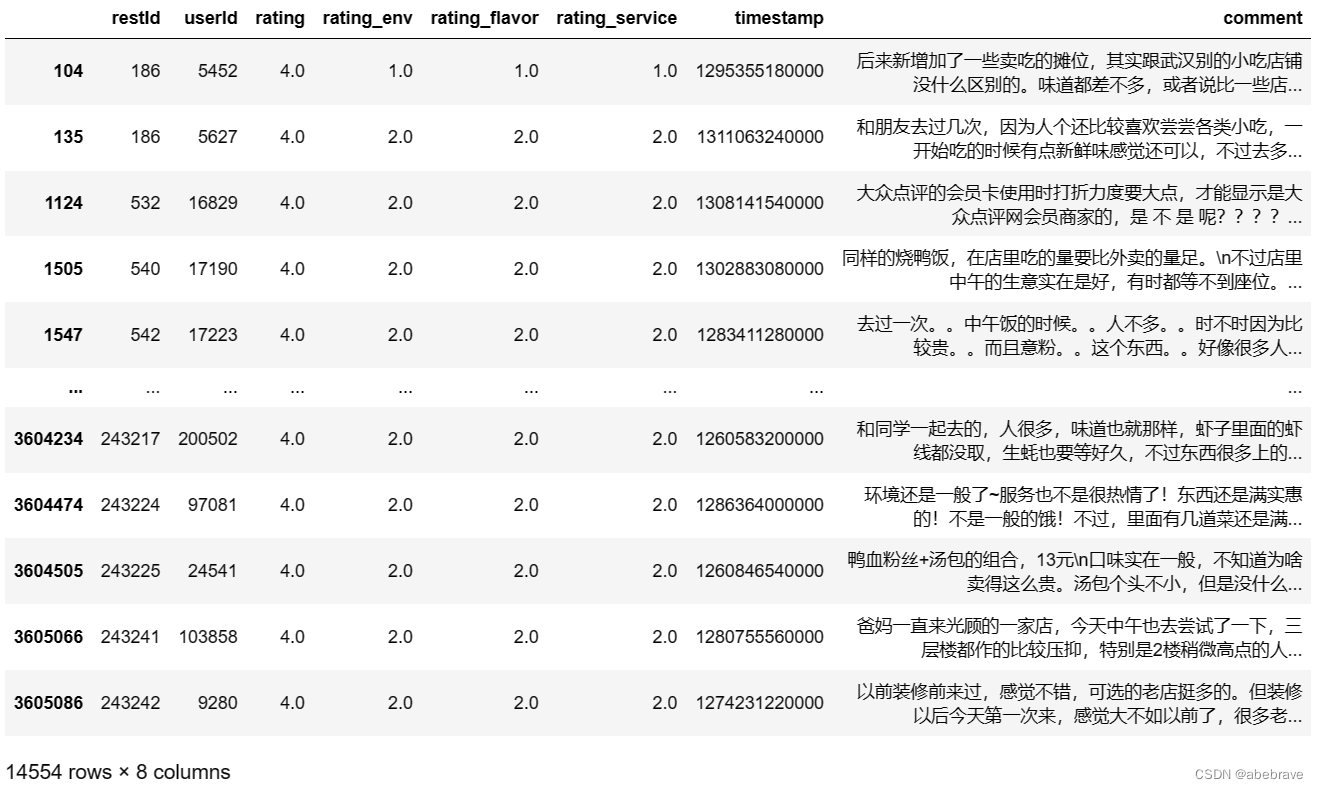This screenshot has height=789, width=1318.
Task: Select timestamp 1274231220000
Action: pos(760,703)
